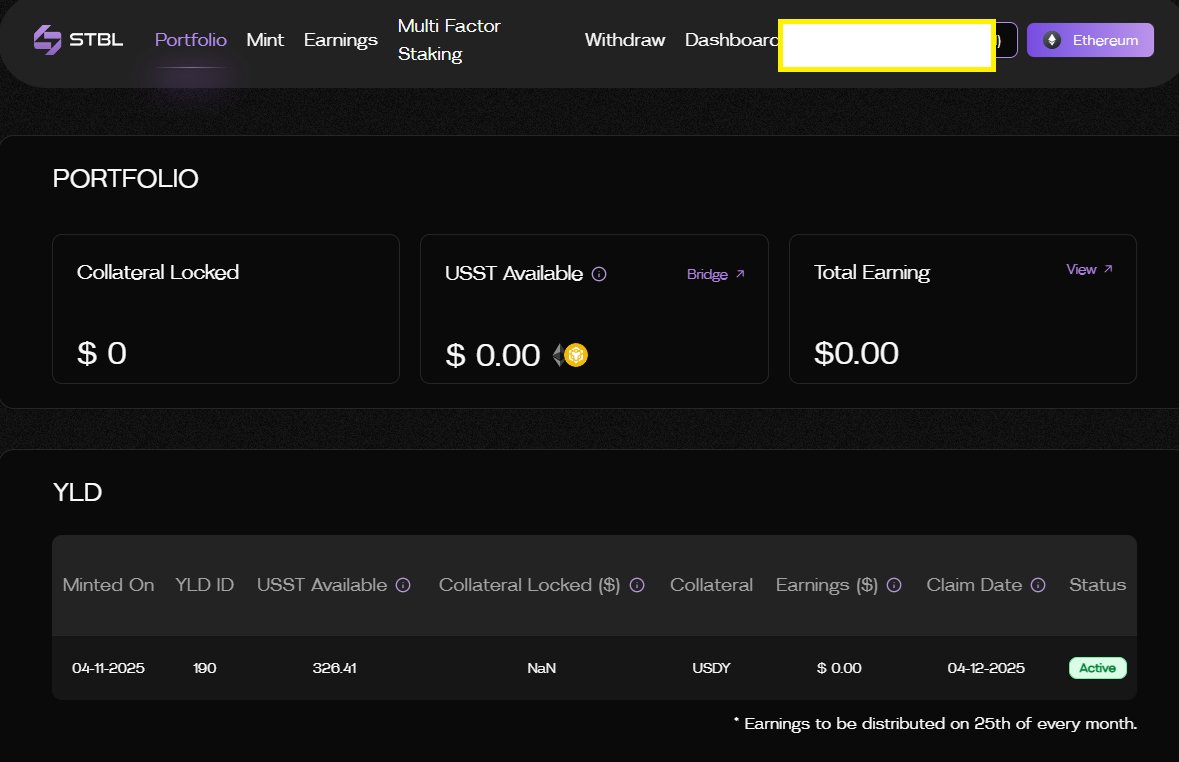Click the Ethereum diamond icon
1179x762 pixels.
[1052, 40]
